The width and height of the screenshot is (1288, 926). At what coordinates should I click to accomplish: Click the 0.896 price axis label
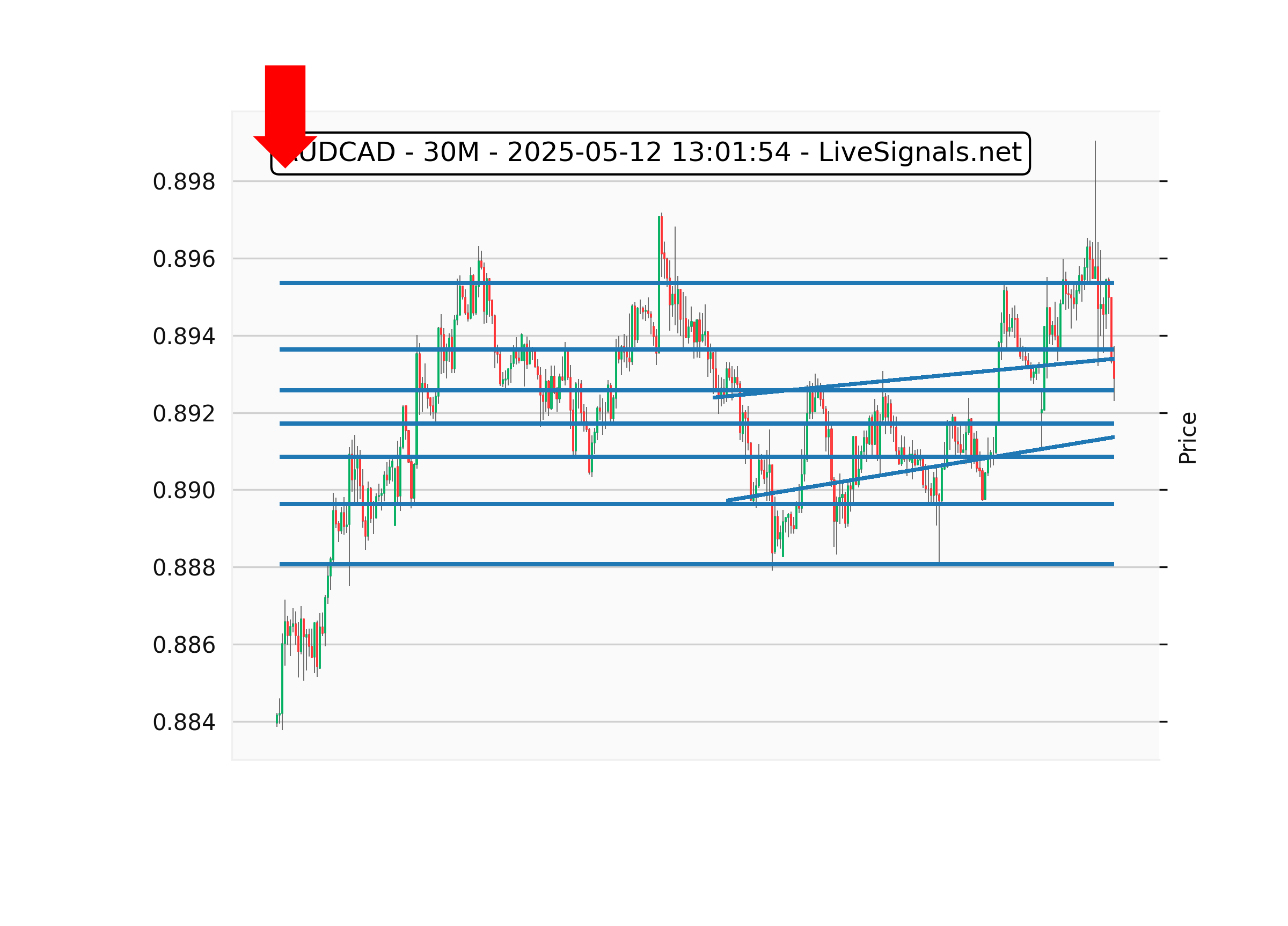(x=184, y=260)
